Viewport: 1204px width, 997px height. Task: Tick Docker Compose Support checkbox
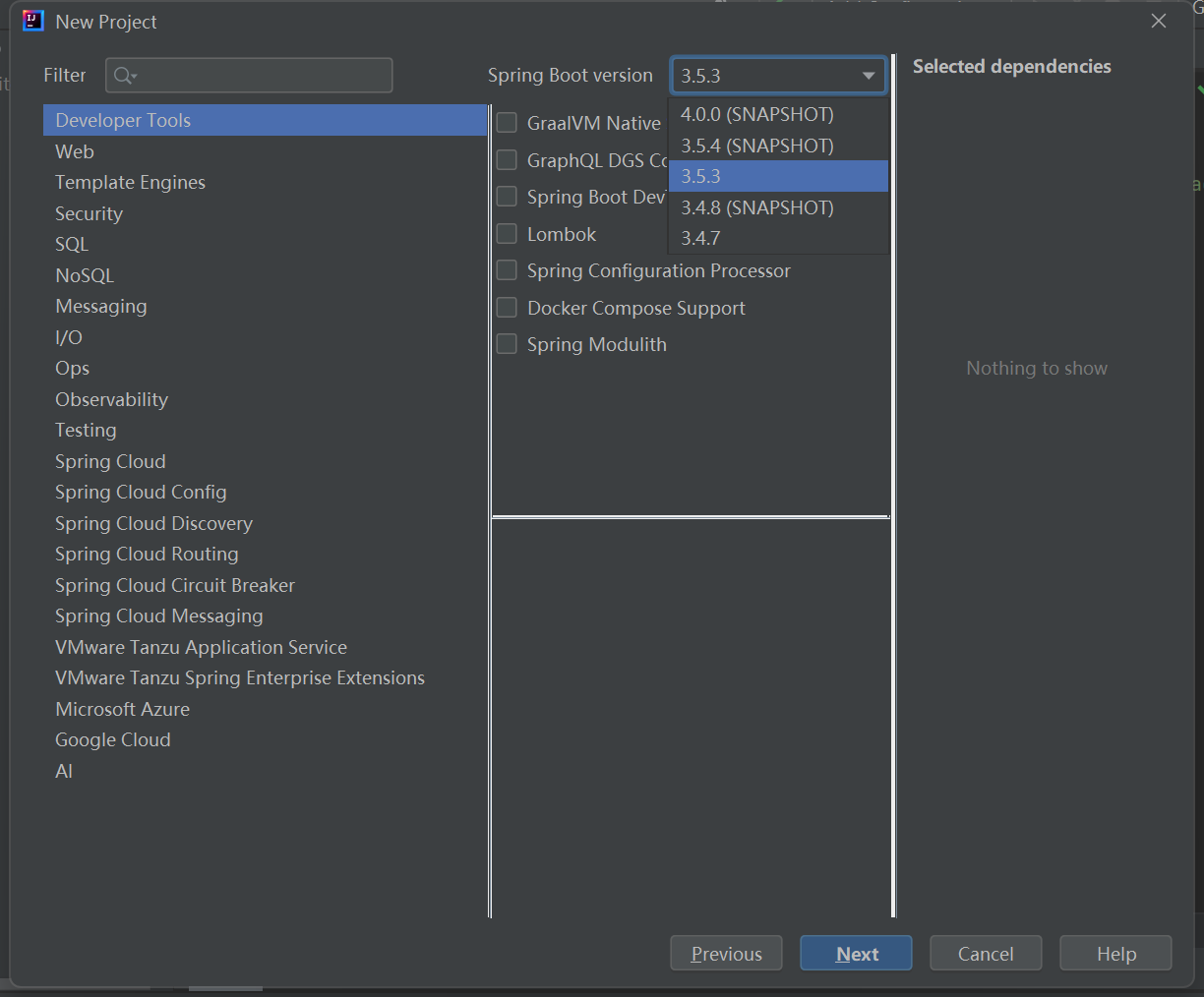(507, 308)
